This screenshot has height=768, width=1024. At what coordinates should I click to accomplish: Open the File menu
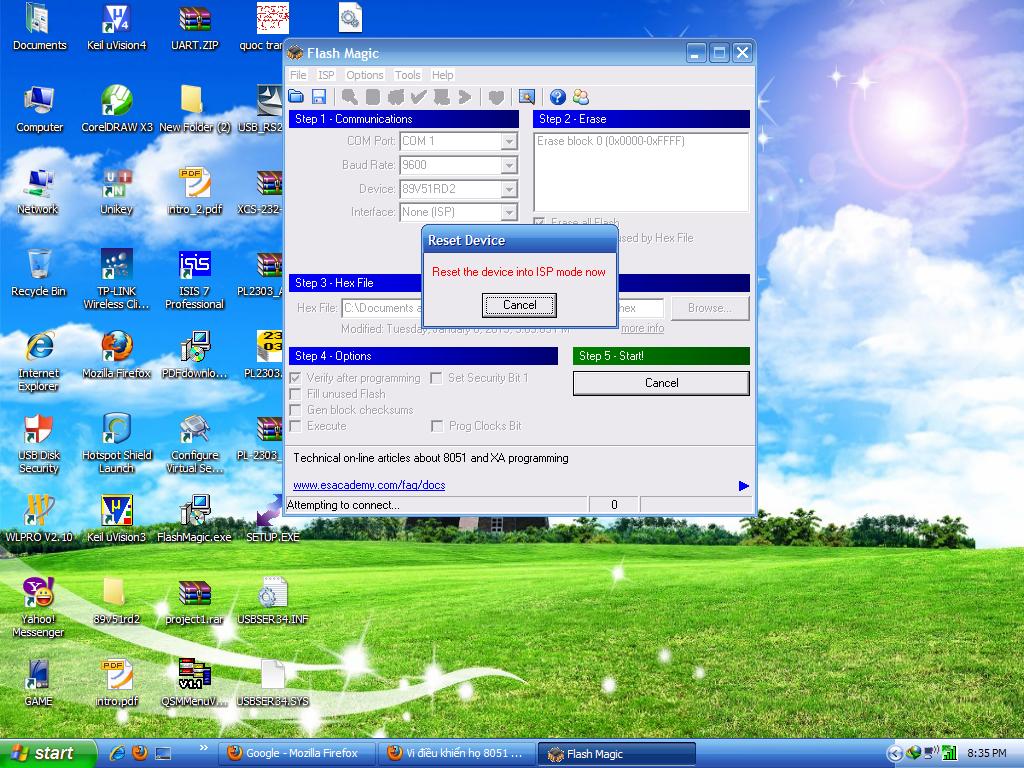click(x=298, y=75)
